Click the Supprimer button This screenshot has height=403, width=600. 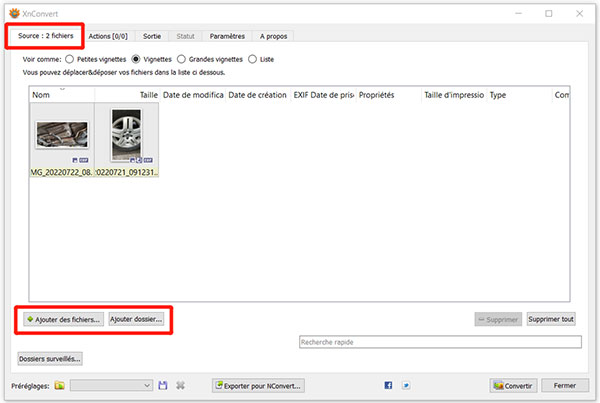click(498, 319)
